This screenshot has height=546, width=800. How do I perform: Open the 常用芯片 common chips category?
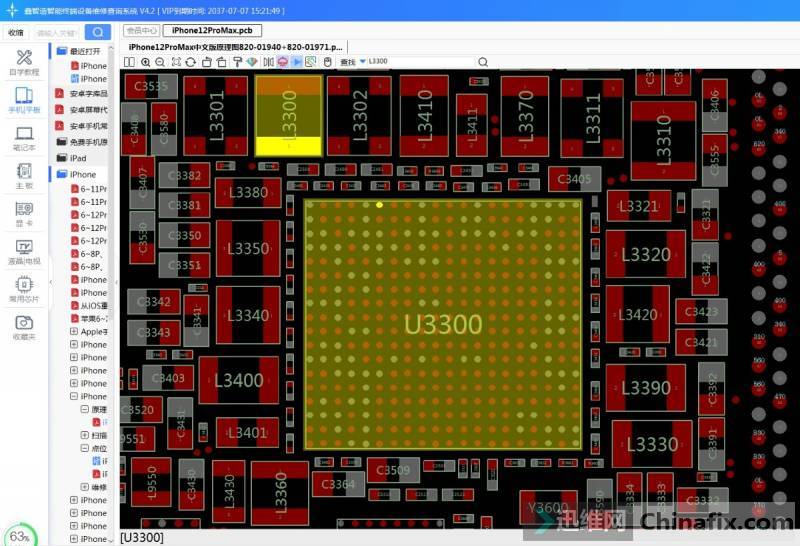coord(23,290)
